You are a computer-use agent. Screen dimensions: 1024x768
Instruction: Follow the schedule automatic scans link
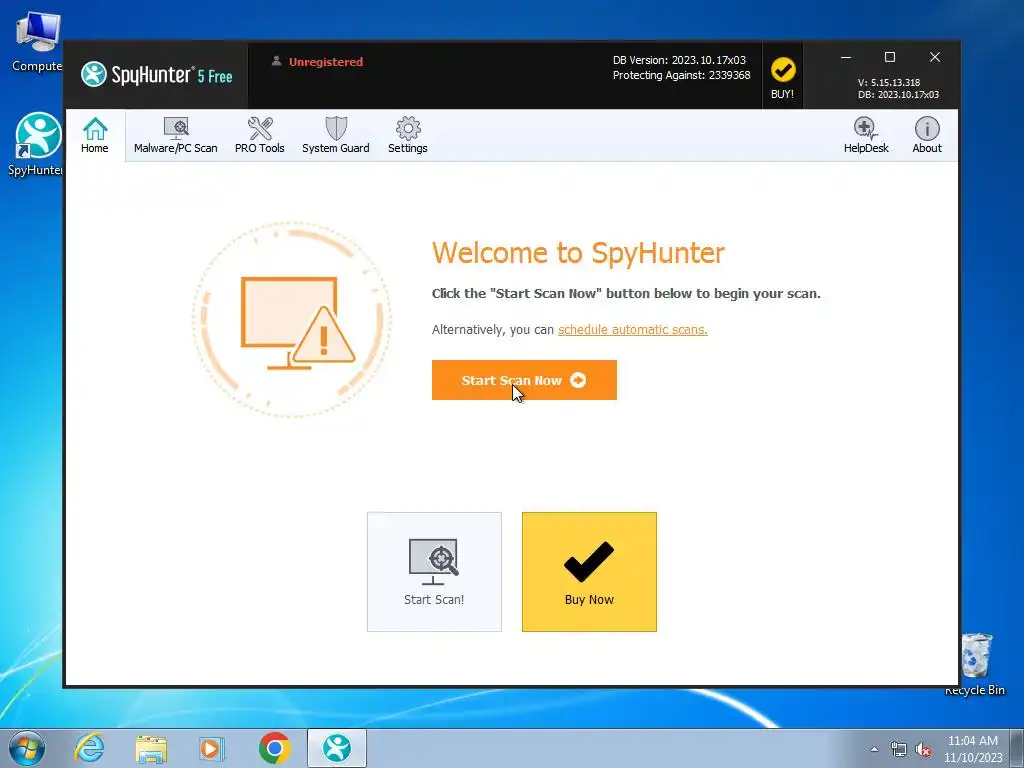632,330
